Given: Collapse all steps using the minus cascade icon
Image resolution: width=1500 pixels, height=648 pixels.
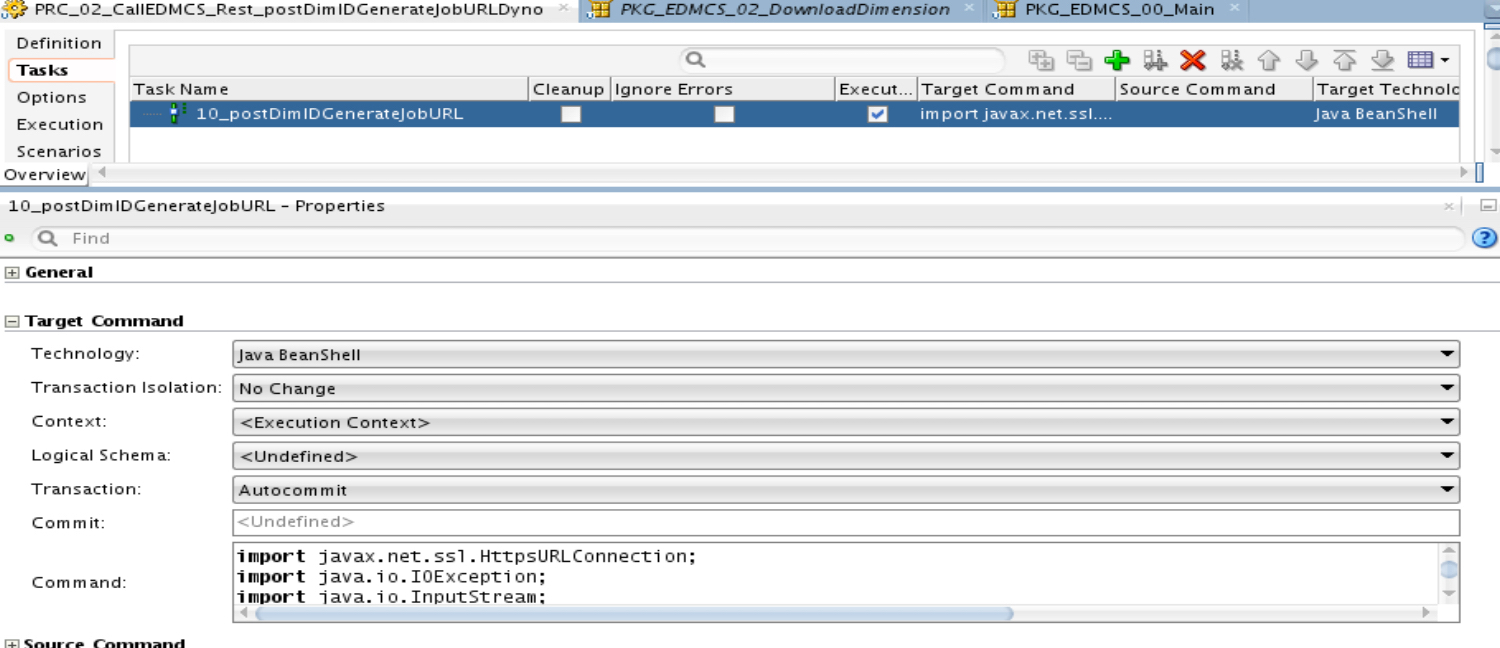Looking at the screenshot, I should click(1079, 60).
